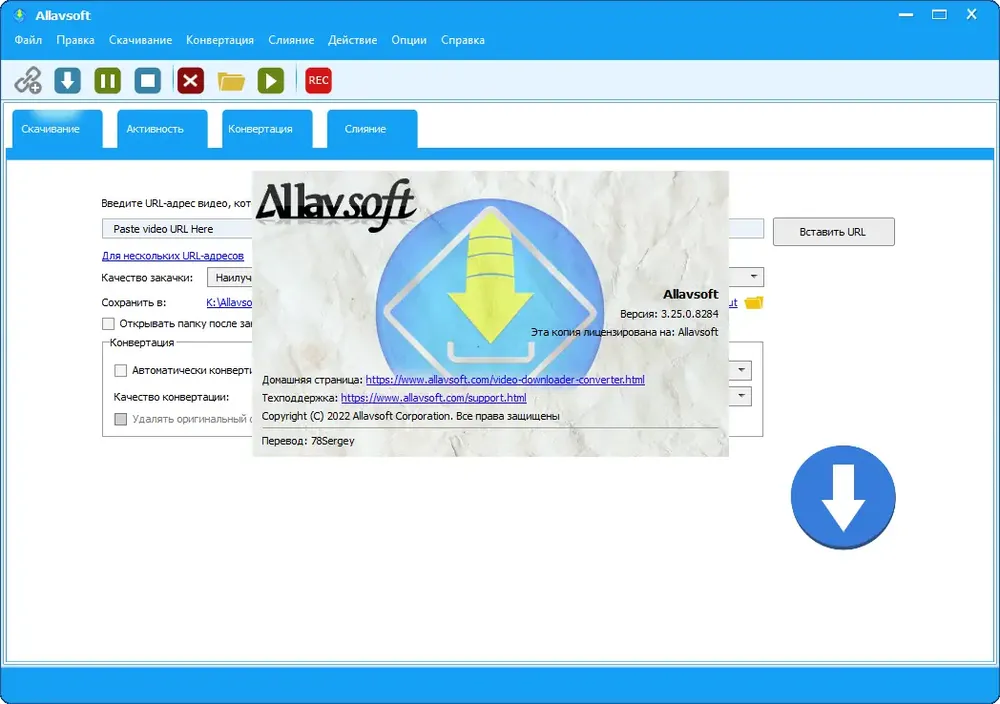Click the paste URL chain-link icon
The height and width of the screenshot is (704, 1000).
tap(28, 80)
